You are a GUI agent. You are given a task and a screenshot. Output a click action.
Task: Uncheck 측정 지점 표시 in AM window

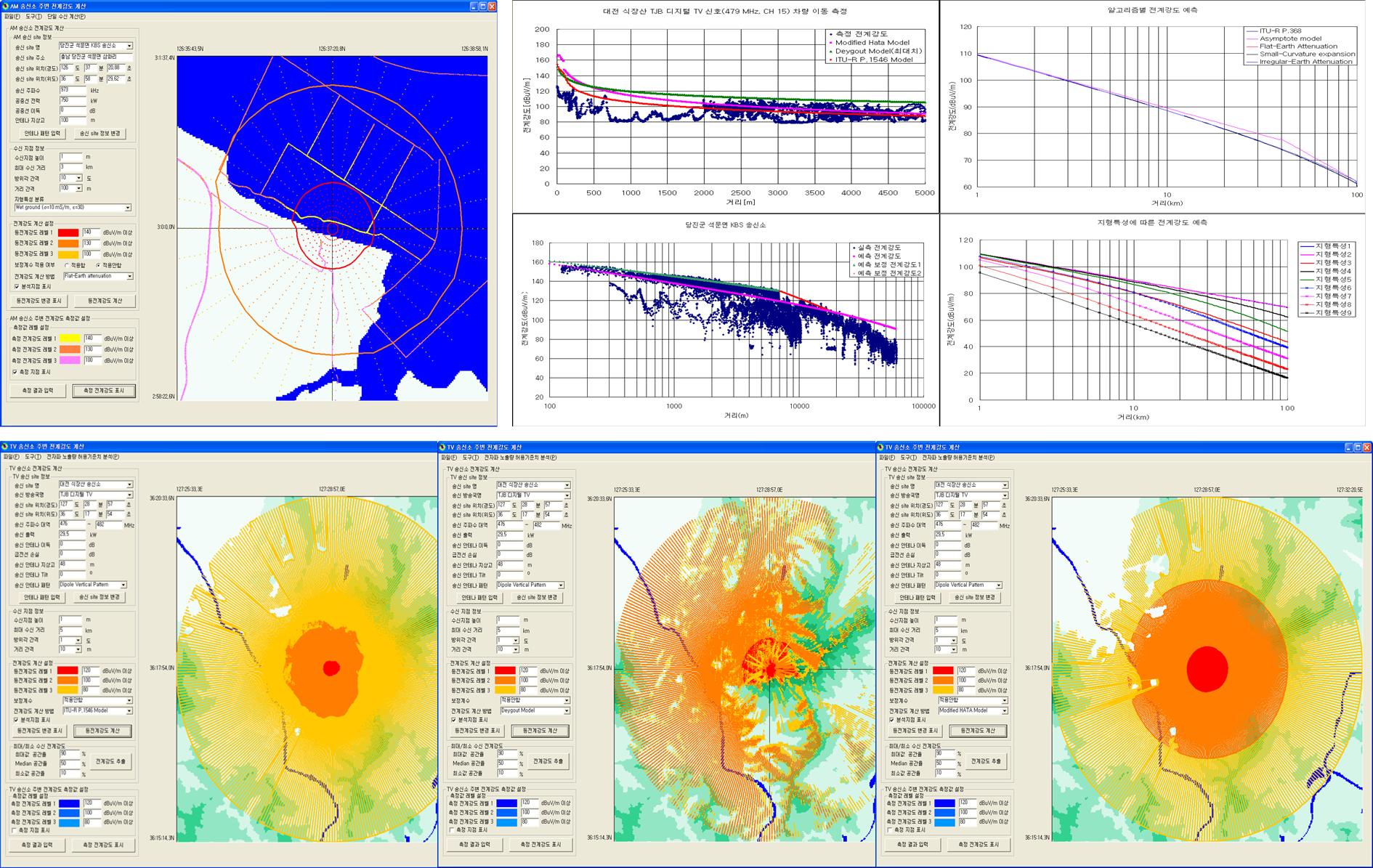[x=15, y=372]
